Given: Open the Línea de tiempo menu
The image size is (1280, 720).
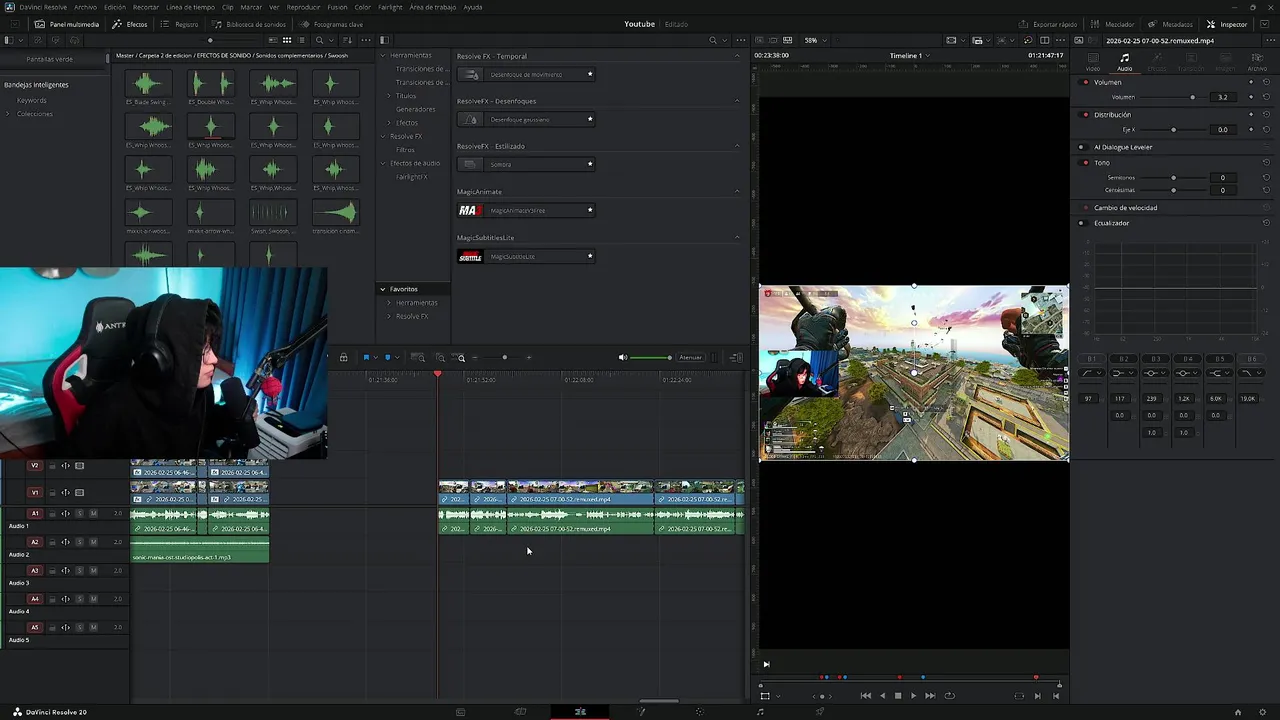Looking at the screenshot, I should 190,7.
